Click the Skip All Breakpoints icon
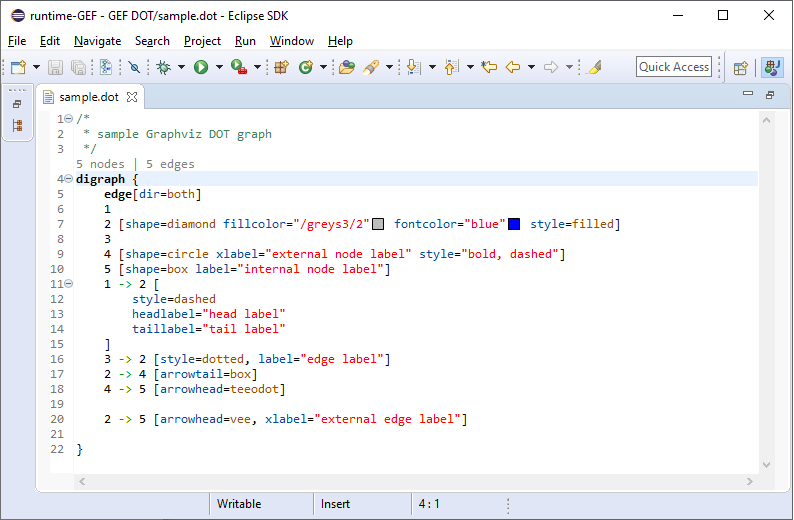Screen dimensions: 794x520 tap(134, 67)
